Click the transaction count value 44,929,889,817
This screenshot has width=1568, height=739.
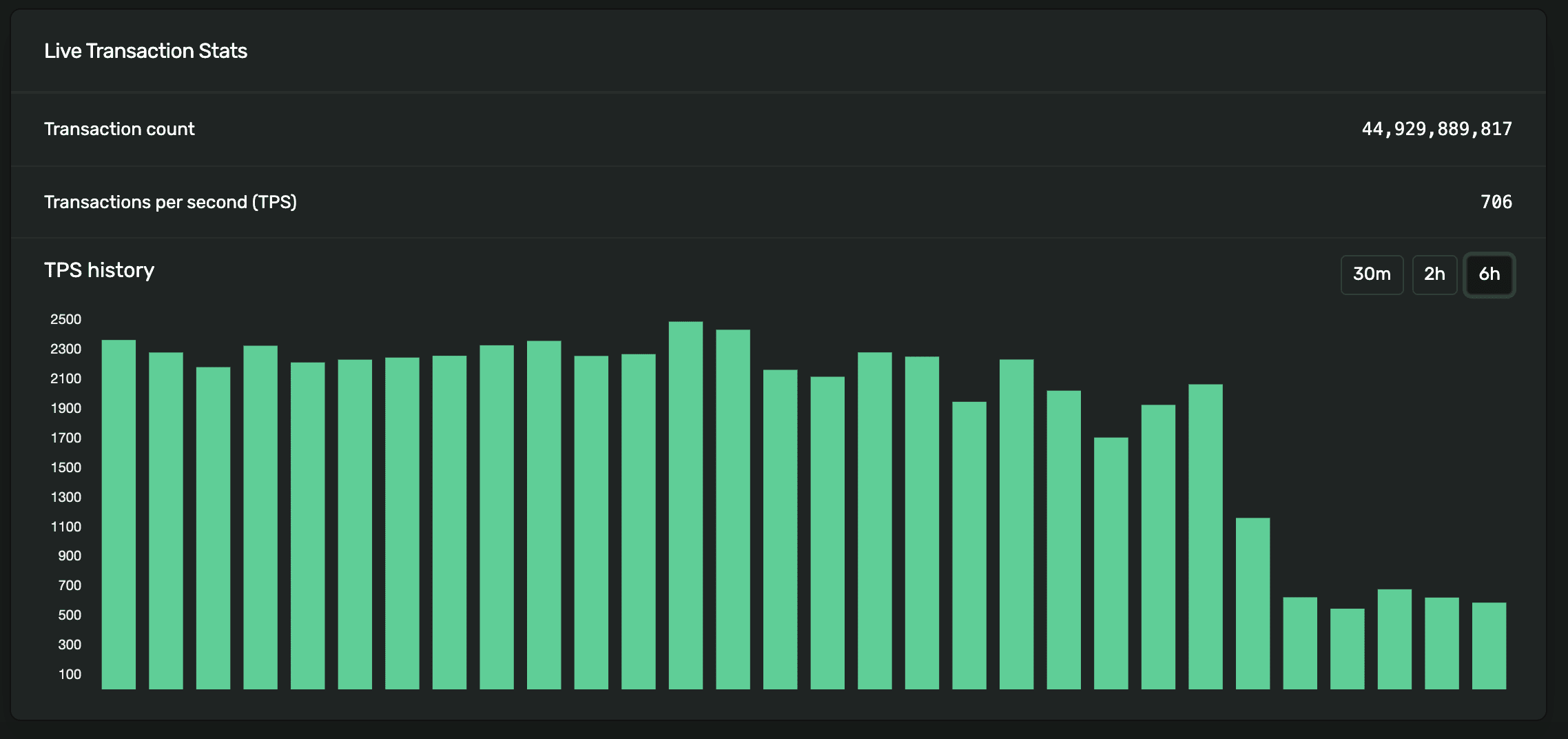pyautogui.click(x=1436, y=129)
